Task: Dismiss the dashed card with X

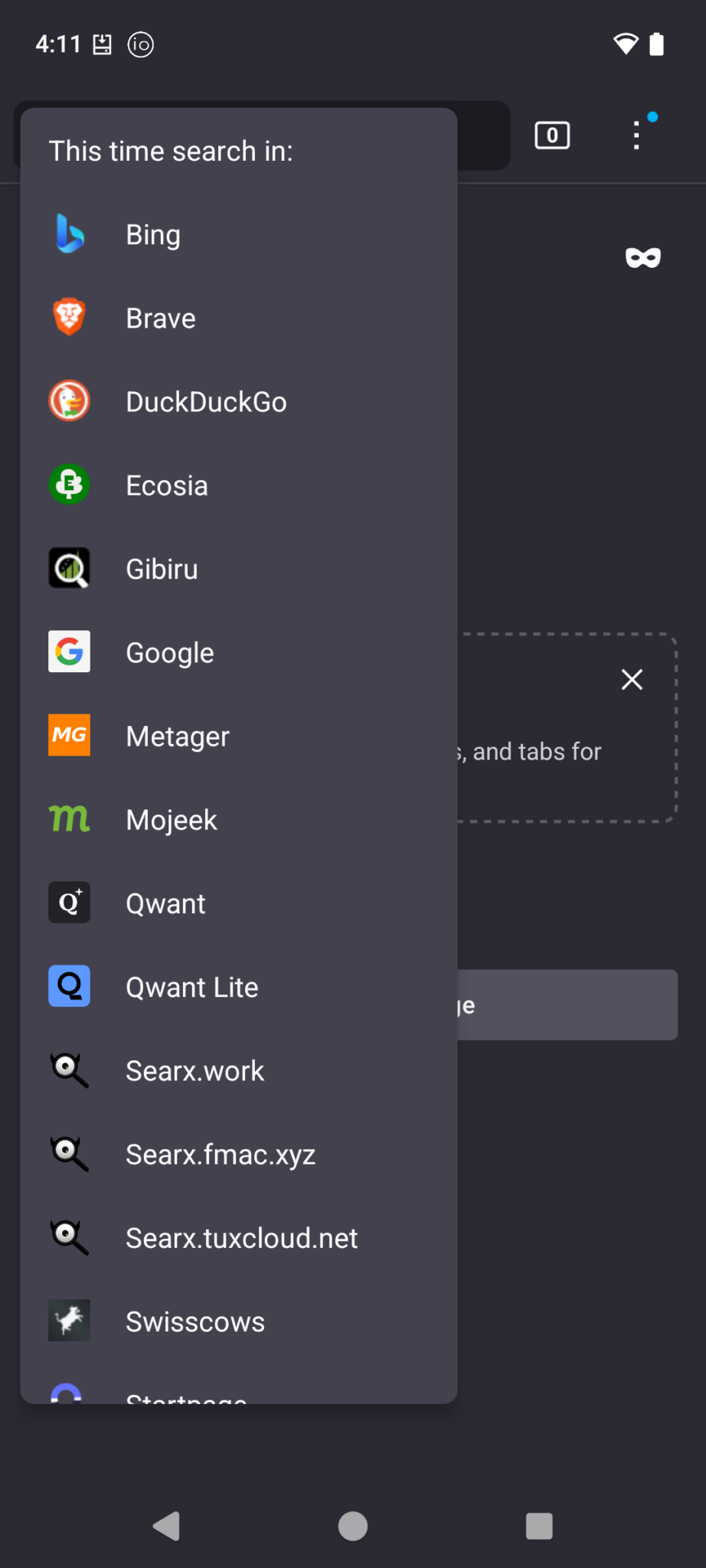Action: pos(632,679)
